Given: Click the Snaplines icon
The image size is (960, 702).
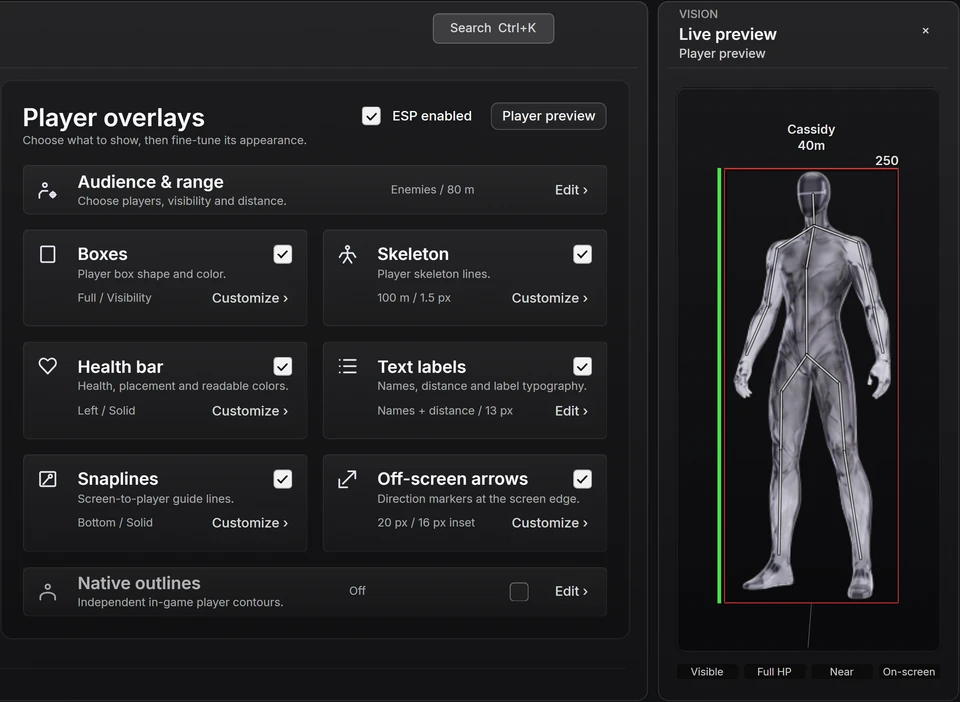Looking at the screenshot, I should (x=48, y=479).
